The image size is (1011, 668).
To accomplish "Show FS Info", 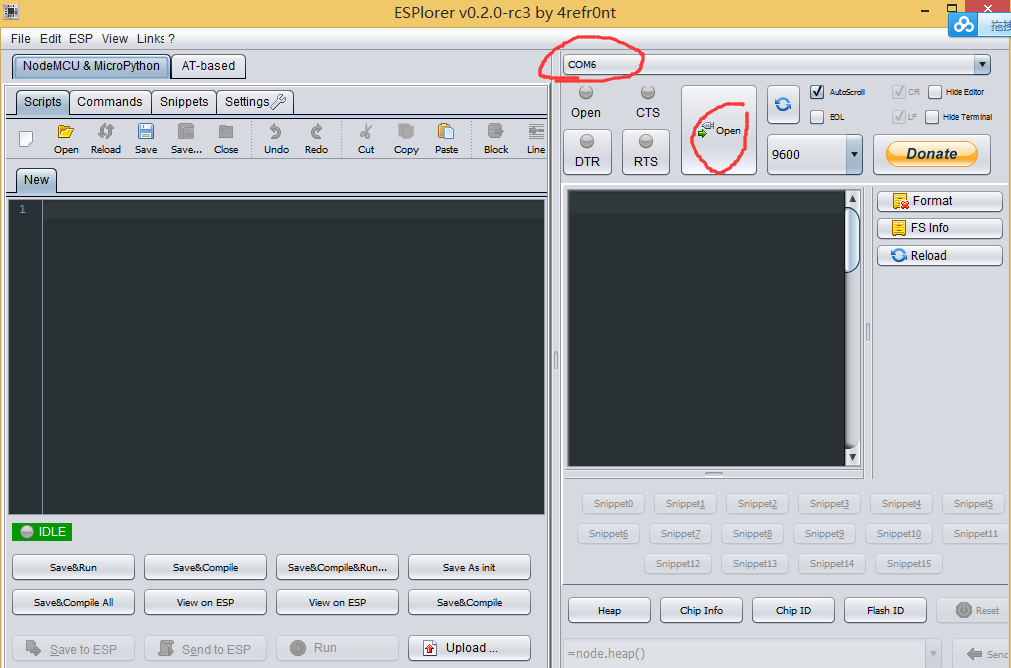I will pyautogui.click(x=939, y=228).
